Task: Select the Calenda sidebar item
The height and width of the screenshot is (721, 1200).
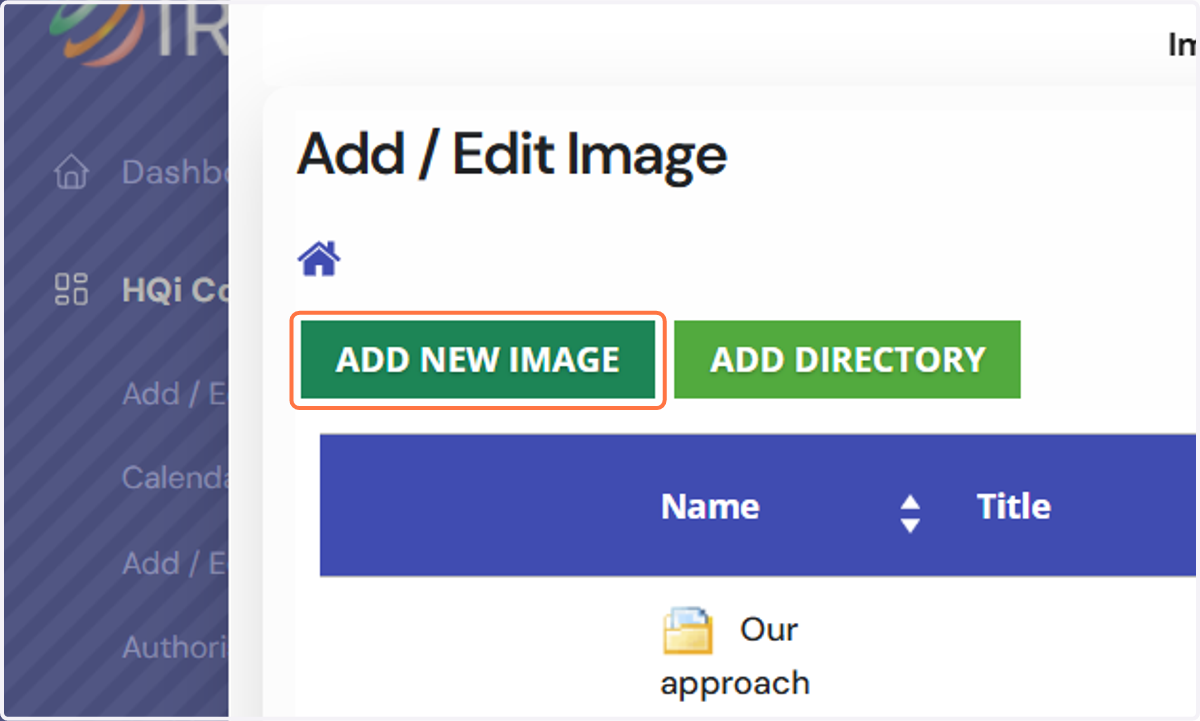Action: [x=175, y=478]
